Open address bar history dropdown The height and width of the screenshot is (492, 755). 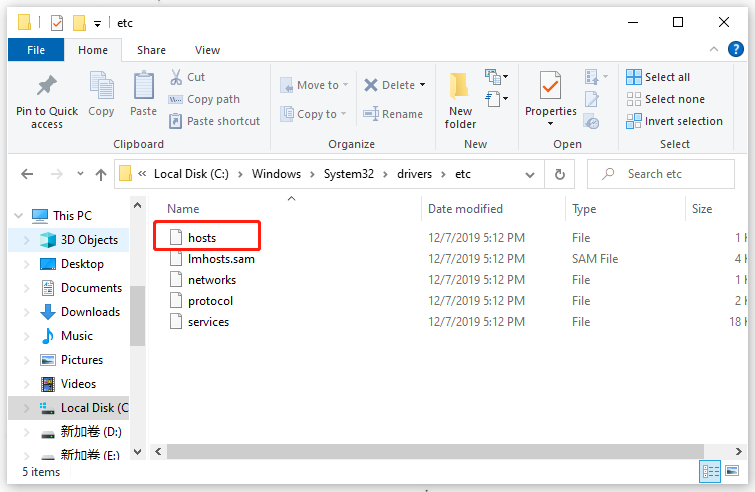pos(530,174)
